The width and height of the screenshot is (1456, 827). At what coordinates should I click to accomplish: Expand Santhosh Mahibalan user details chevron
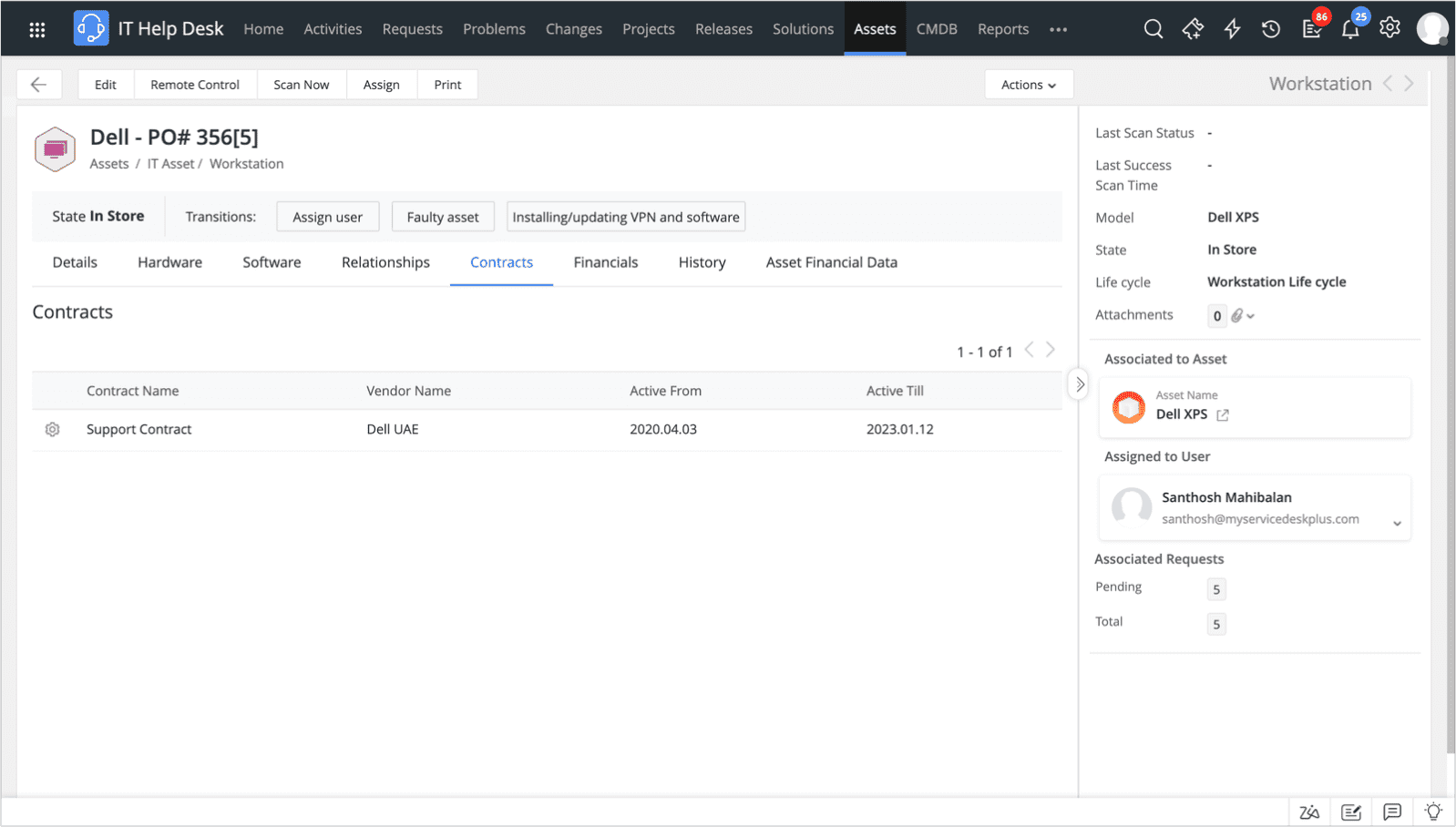click(1397, 523)
